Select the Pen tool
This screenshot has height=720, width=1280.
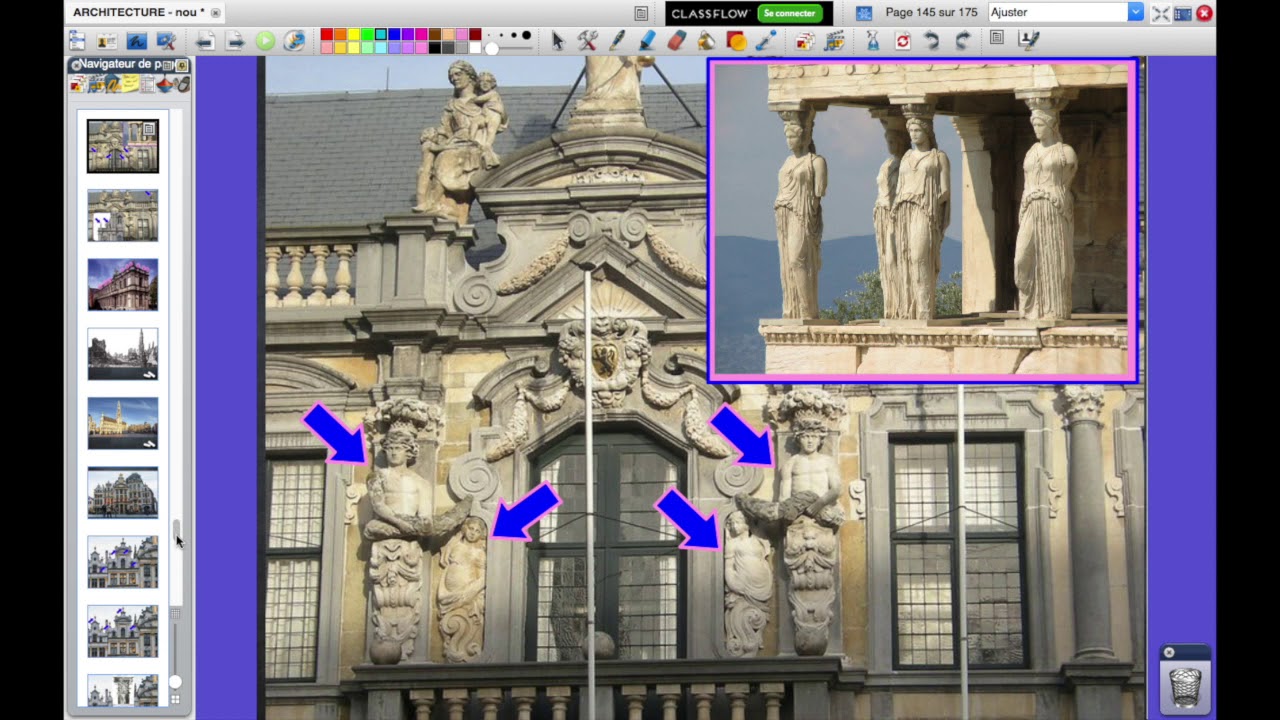pos(617,41)
